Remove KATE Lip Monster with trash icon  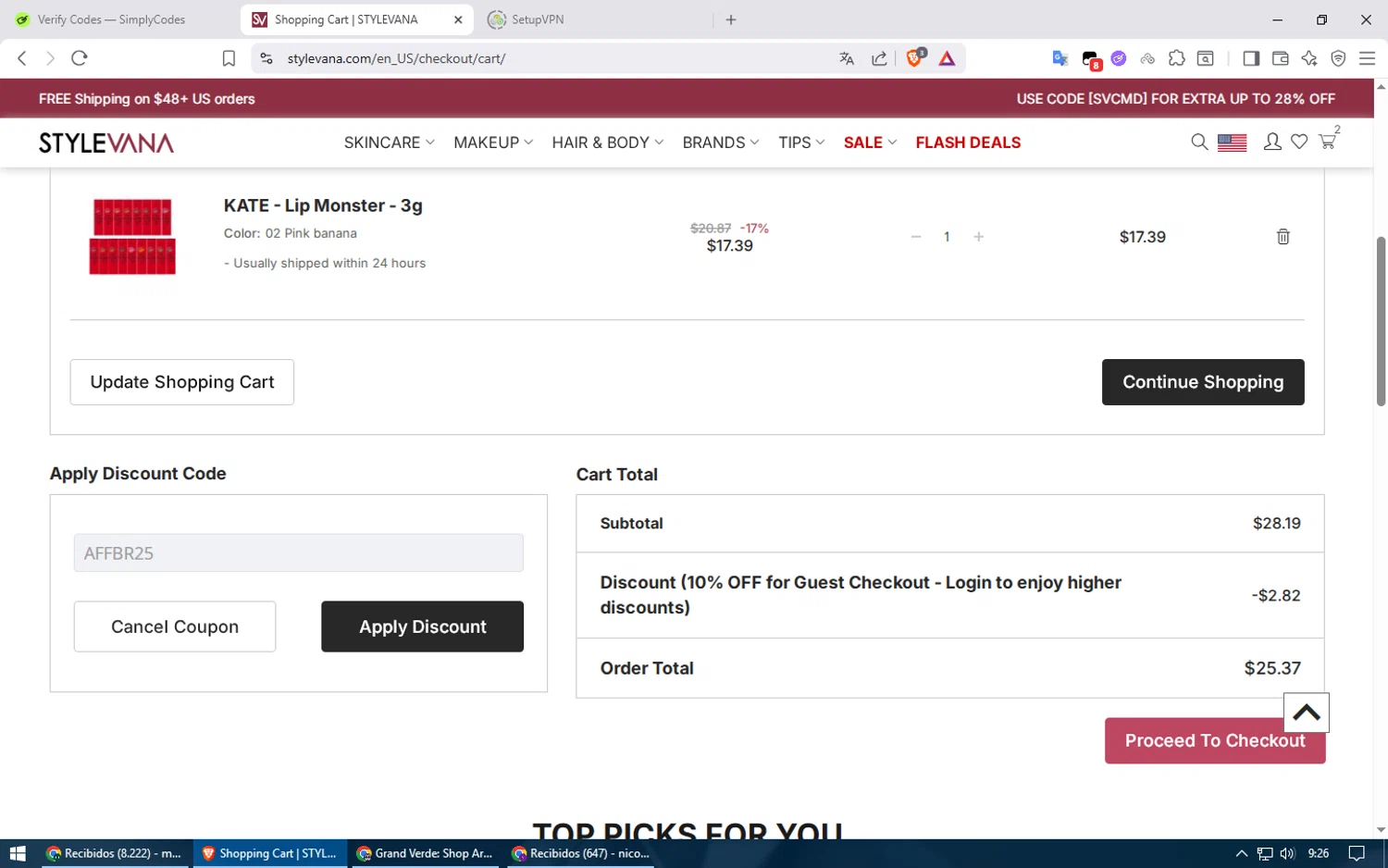[x=1283, y=237]
